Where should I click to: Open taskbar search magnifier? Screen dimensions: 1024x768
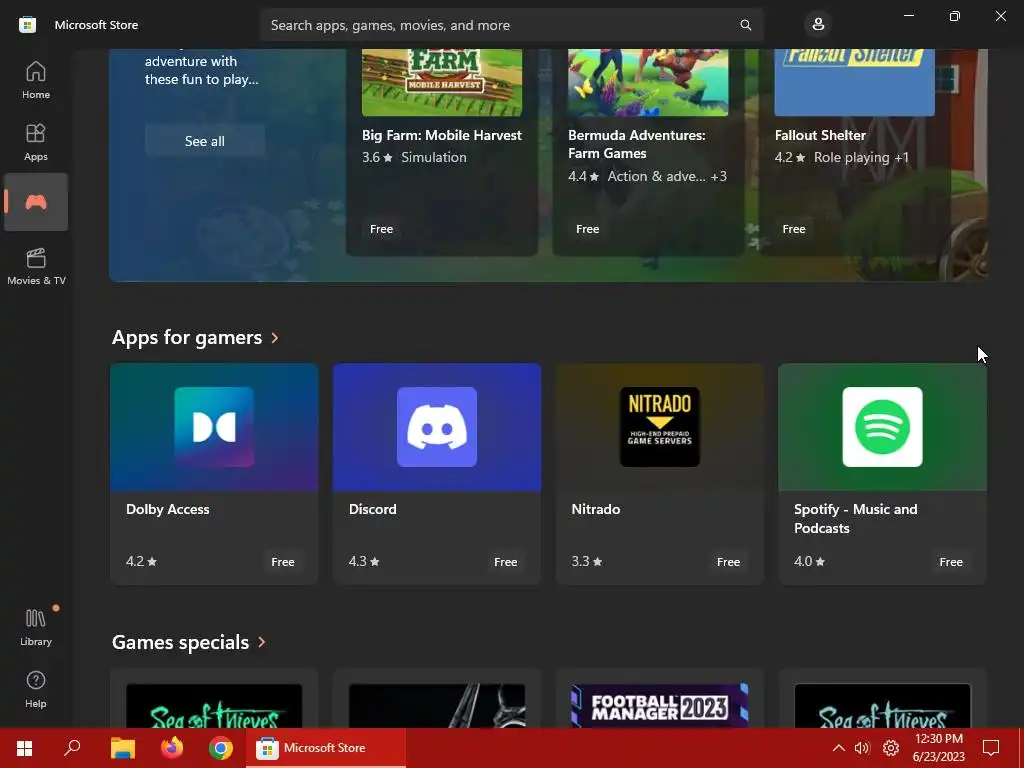coord(72,748)
